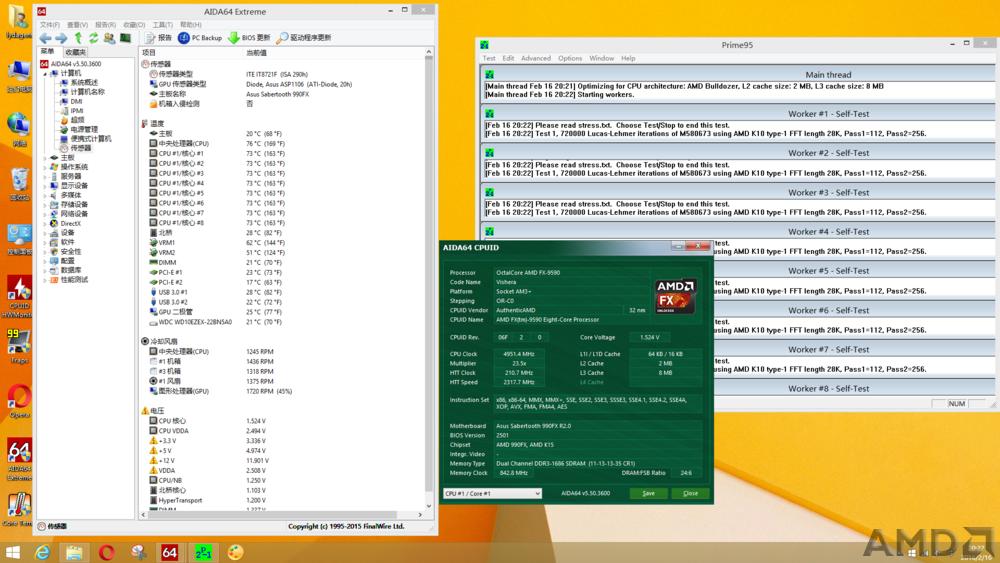Click the AIDA64 vertical scrollbar
The height and width of the screenshot is (563, 1000).
429,281
